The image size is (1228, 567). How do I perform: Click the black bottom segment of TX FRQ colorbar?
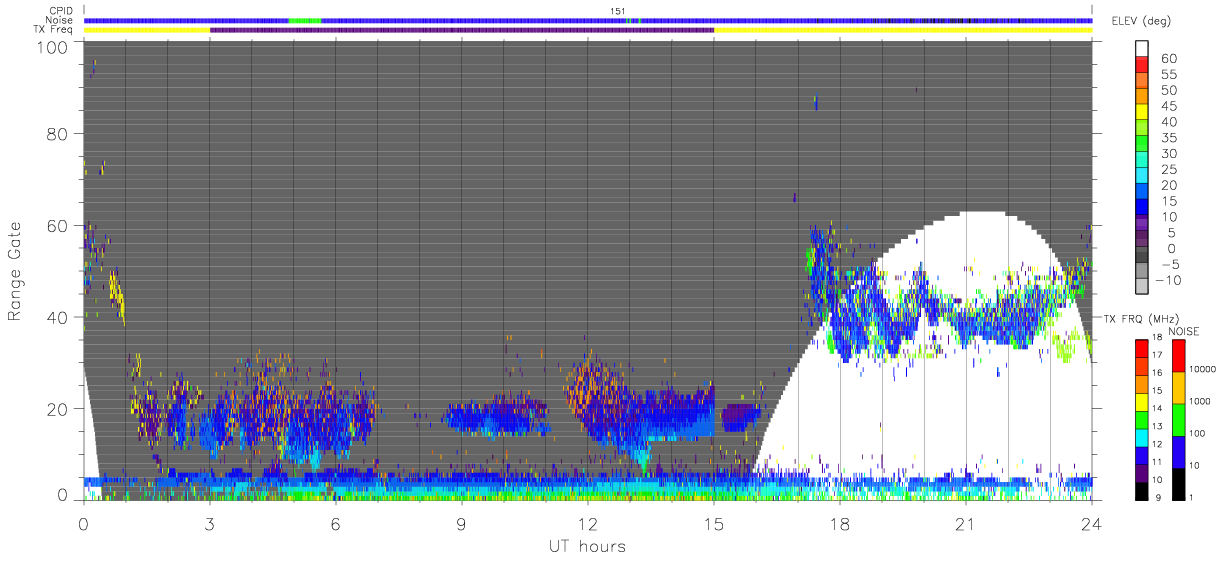(1141, 489)
